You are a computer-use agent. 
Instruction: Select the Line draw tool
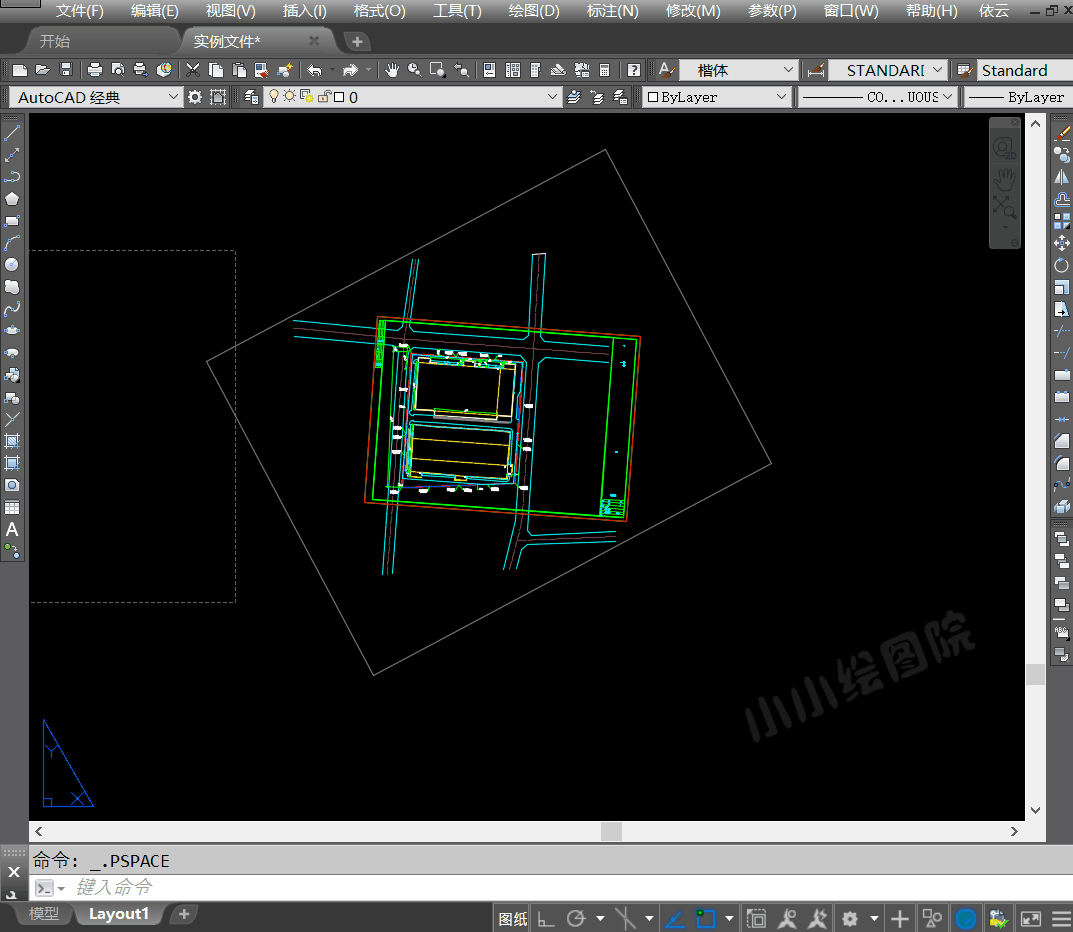[x=12, y=133]
